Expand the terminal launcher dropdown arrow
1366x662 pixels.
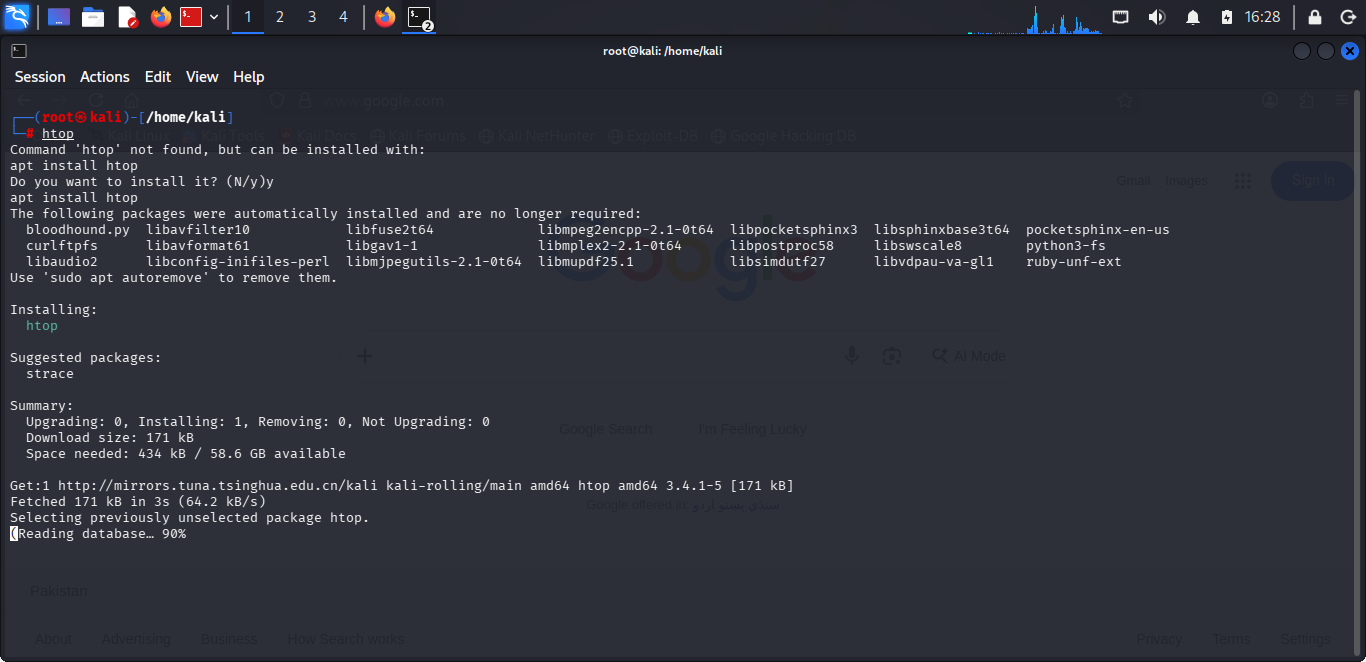[214, 17]
